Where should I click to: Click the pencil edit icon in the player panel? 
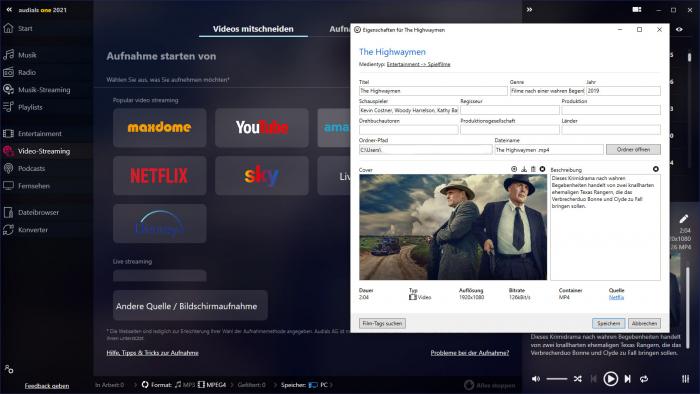click(x=683, y=219)
